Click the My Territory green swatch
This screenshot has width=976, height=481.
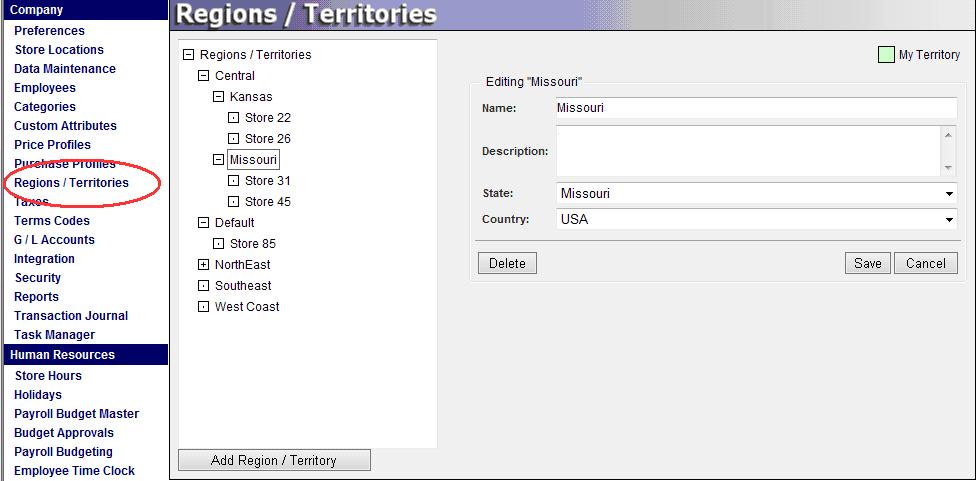885,55
